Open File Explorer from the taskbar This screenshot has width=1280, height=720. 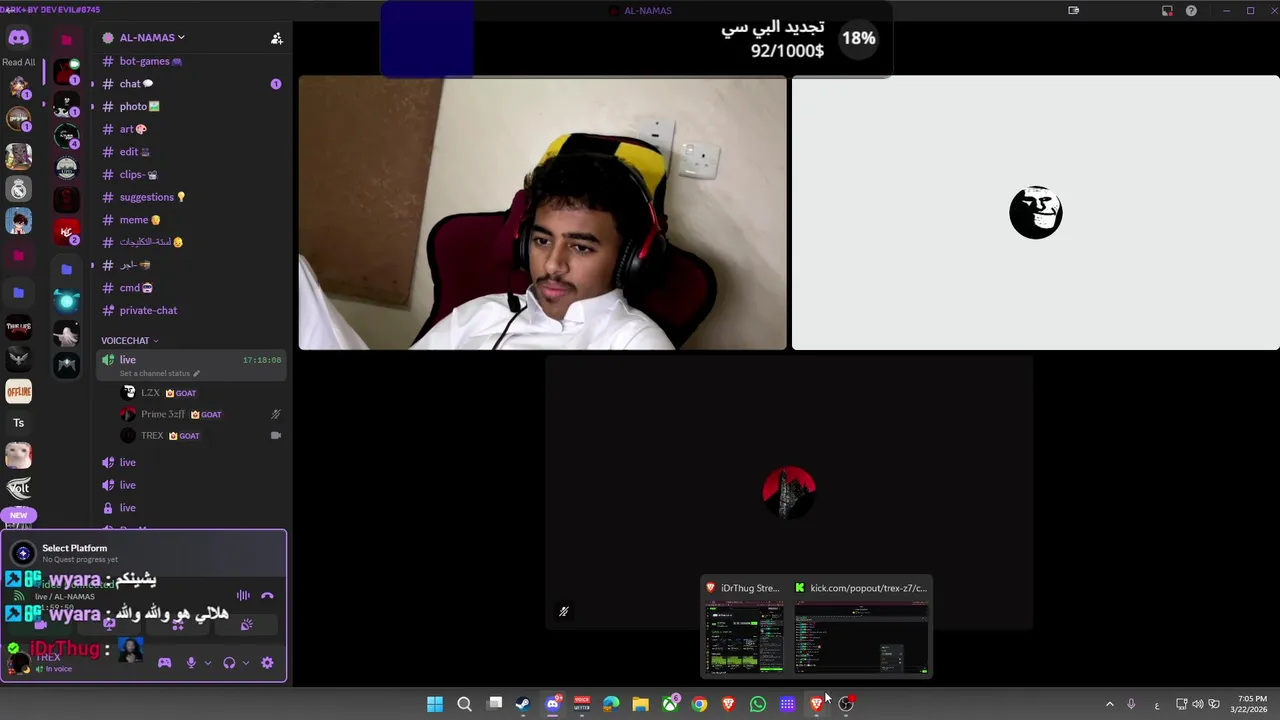pyautogui.click(x=640, y=704)
